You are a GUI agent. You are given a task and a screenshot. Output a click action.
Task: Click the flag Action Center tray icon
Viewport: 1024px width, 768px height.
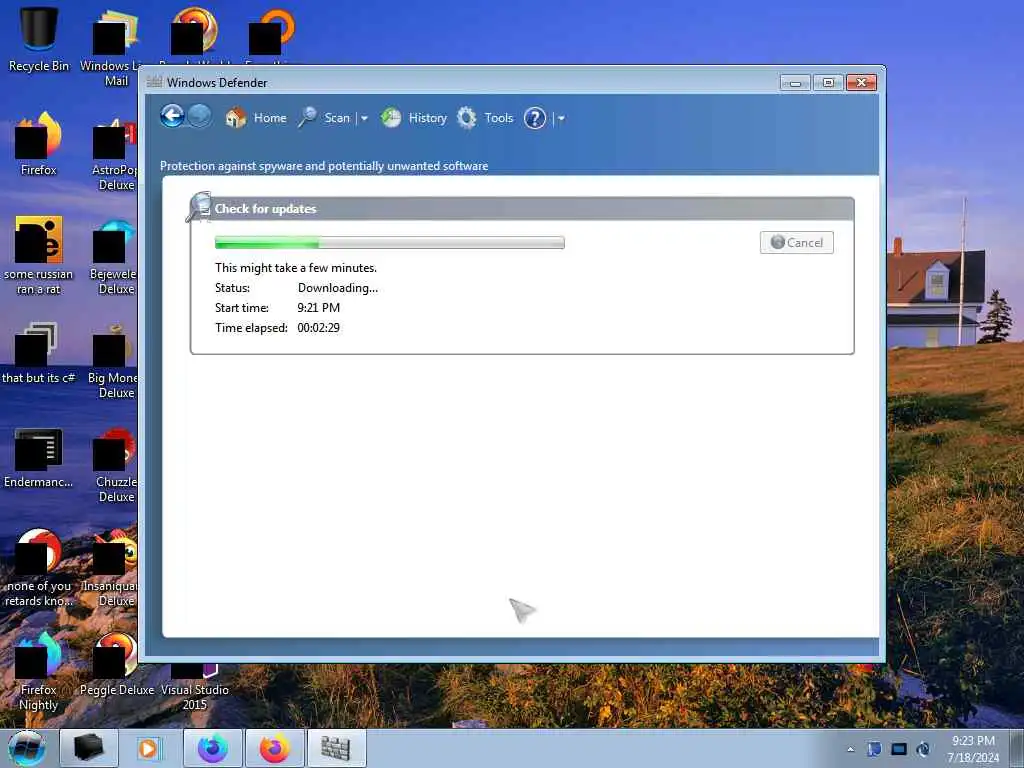click(874, 749)
